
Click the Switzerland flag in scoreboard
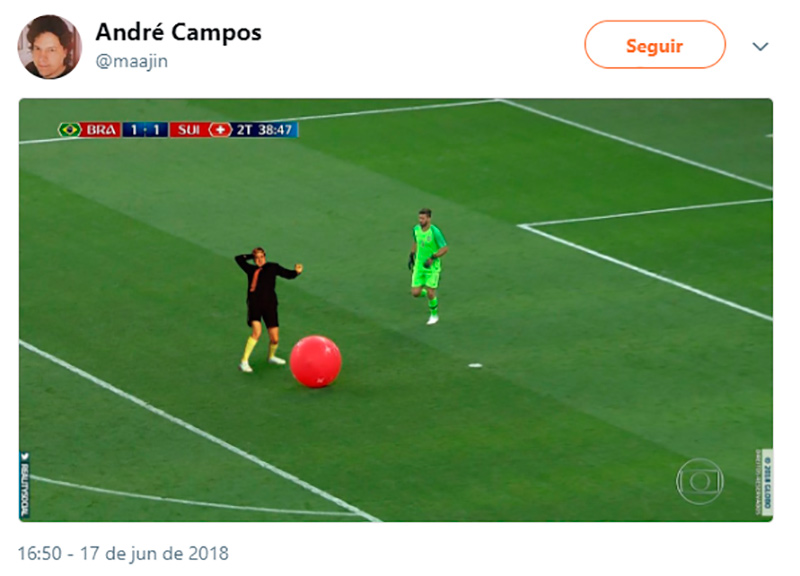tap(220, 130)
